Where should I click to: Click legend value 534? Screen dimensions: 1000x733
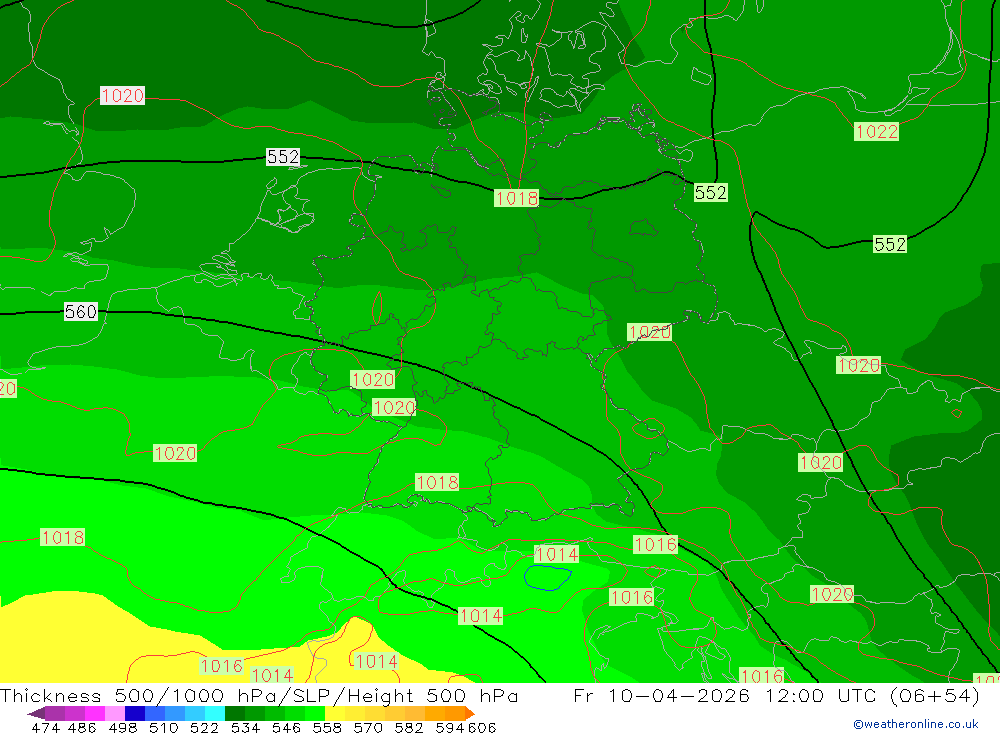tap(246, 727)
